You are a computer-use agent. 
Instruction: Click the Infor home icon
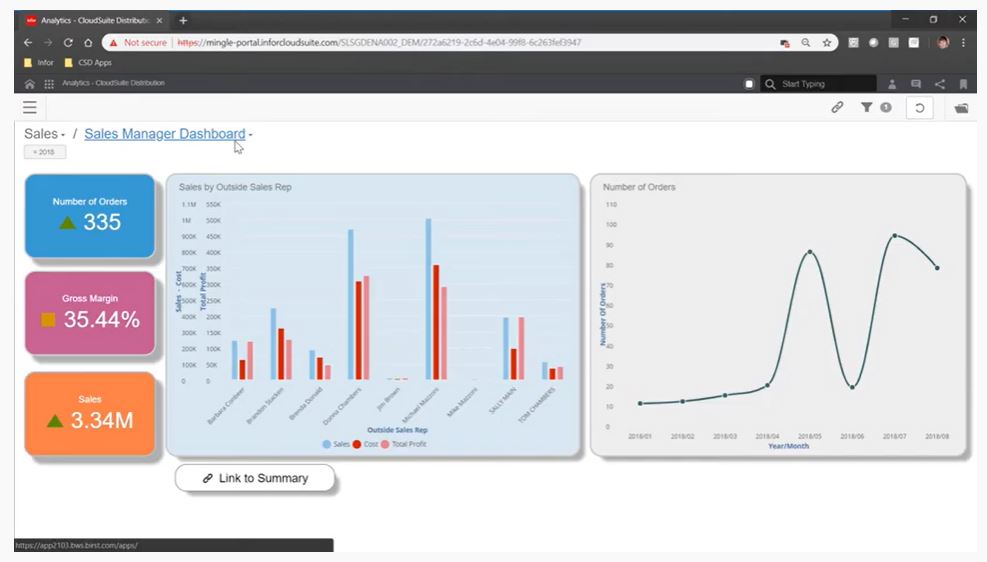29,84
